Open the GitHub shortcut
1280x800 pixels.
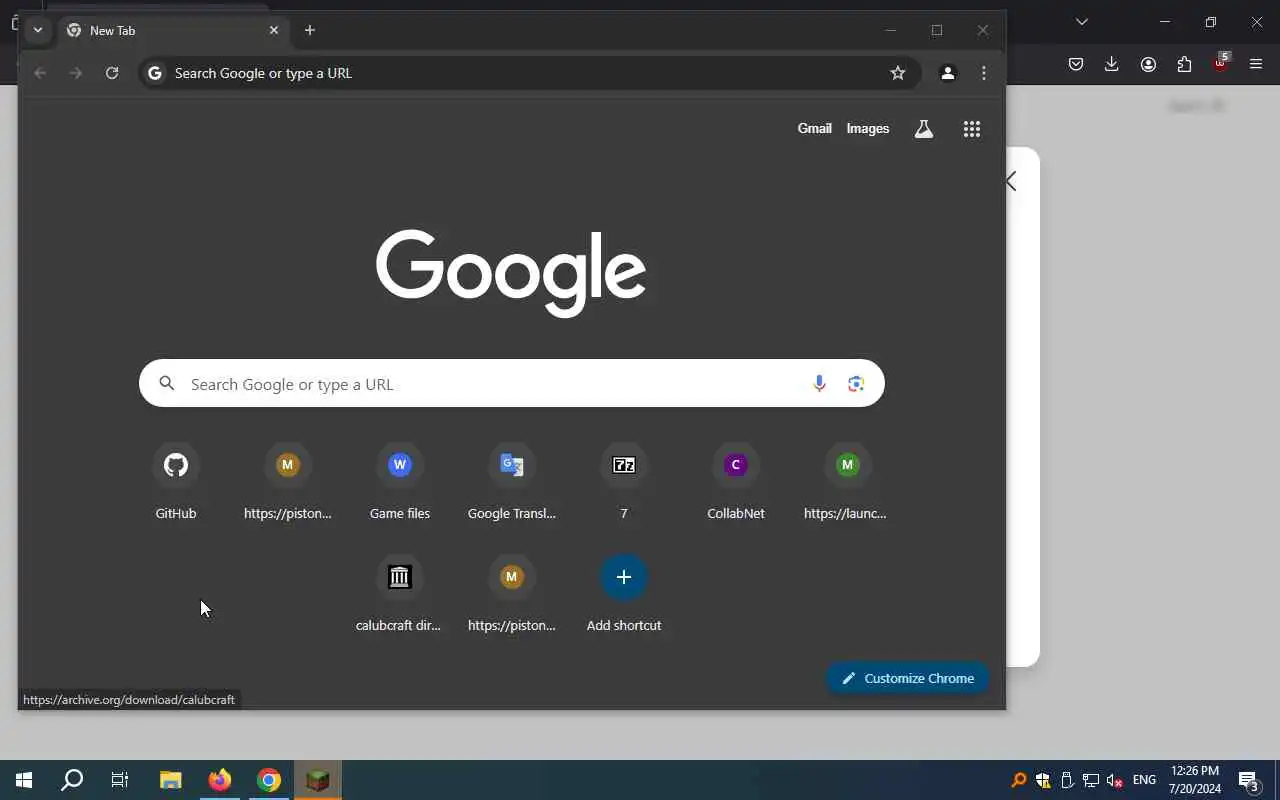pos(176,465)
